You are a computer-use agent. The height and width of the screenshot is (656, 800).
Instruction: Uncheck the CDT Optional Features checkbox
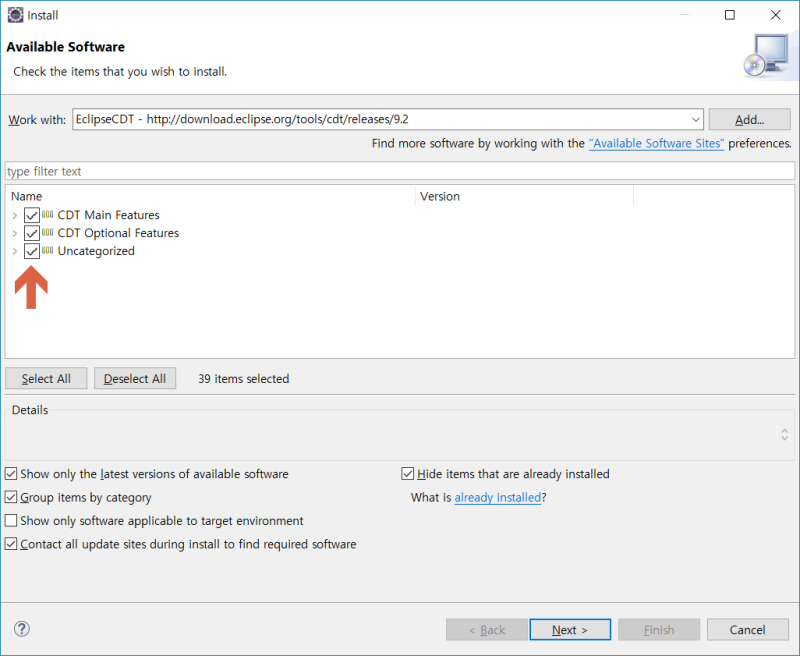(x=32, y=233)
